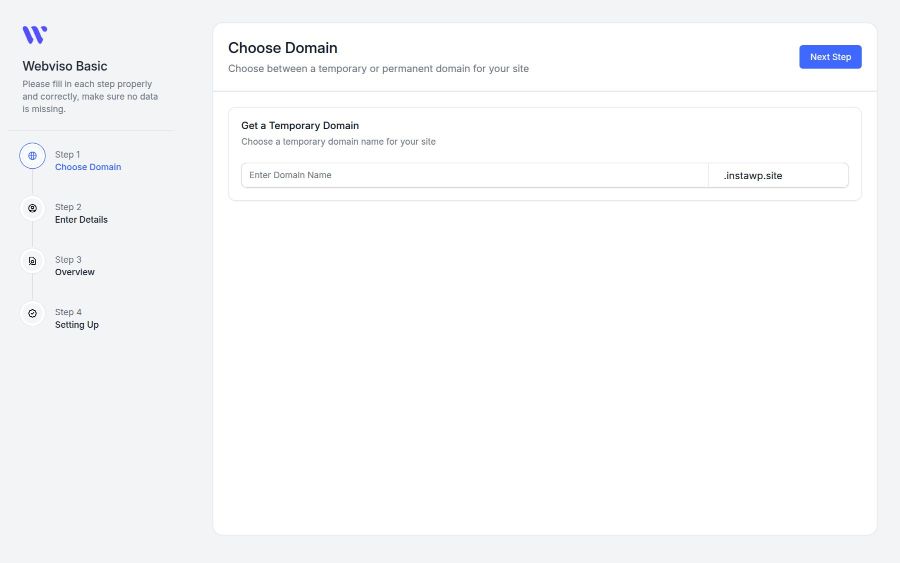Click the Webviso W logo

[x=34, y=34]
